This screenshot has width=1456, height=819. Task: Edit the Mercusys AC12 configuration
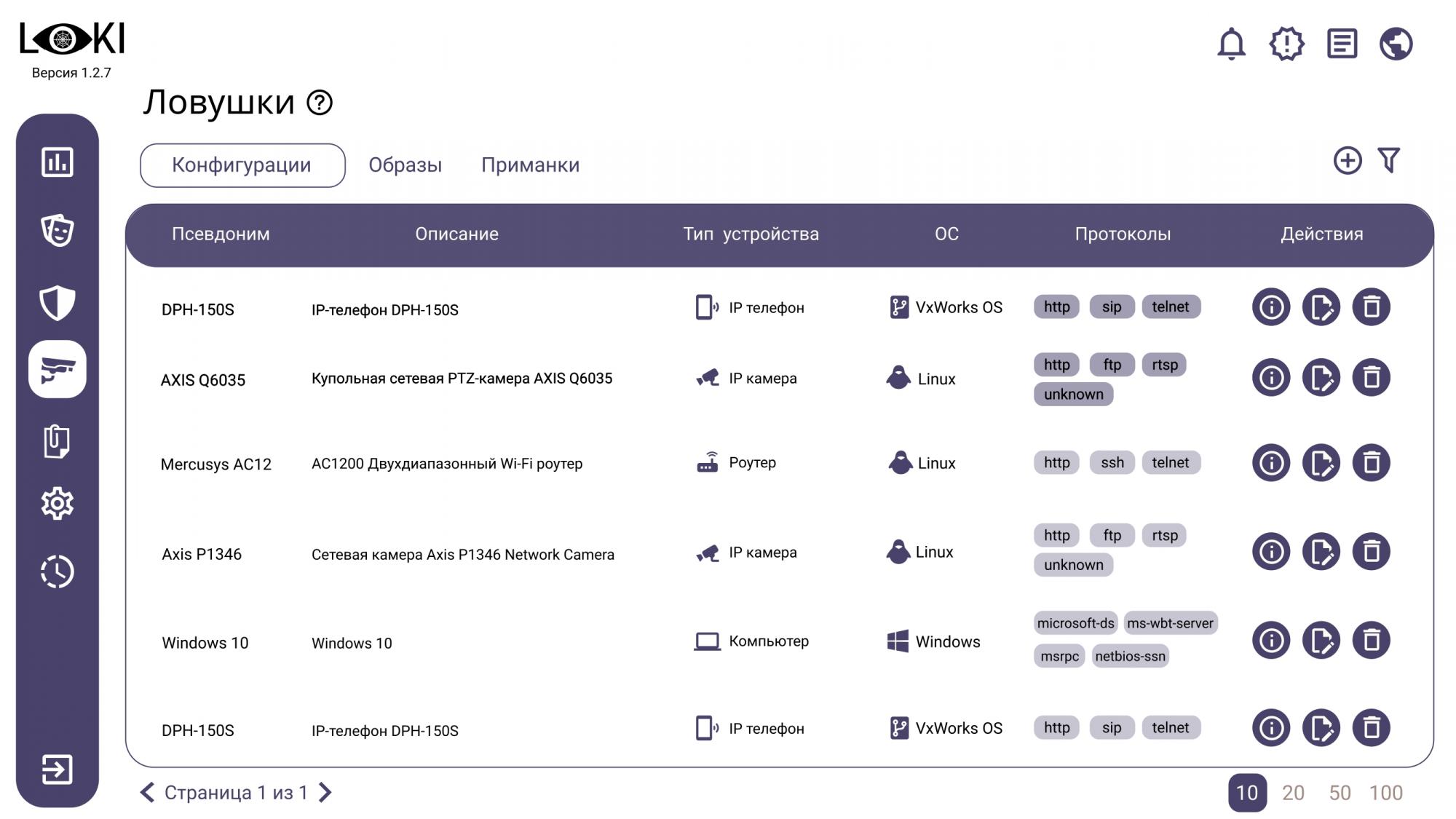(x=1321, y=463)
